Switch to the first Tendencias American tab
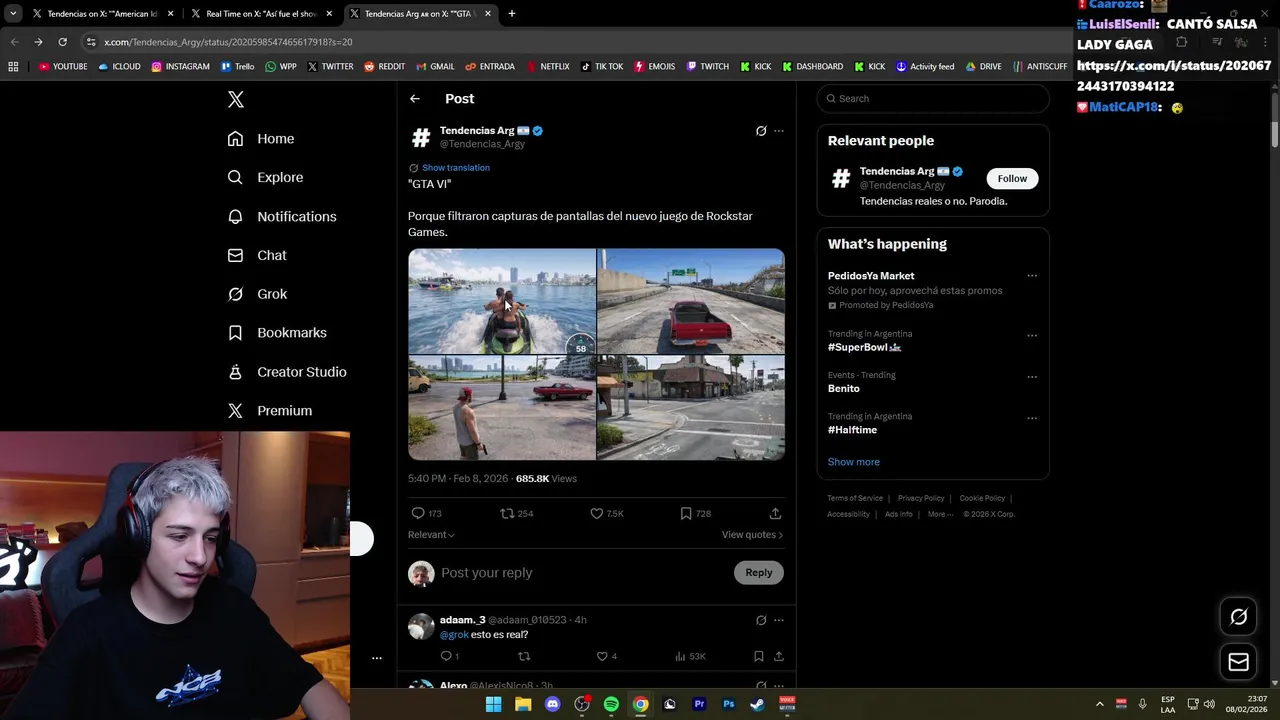Screen dimensions: 1280x720 pos(103,14)
